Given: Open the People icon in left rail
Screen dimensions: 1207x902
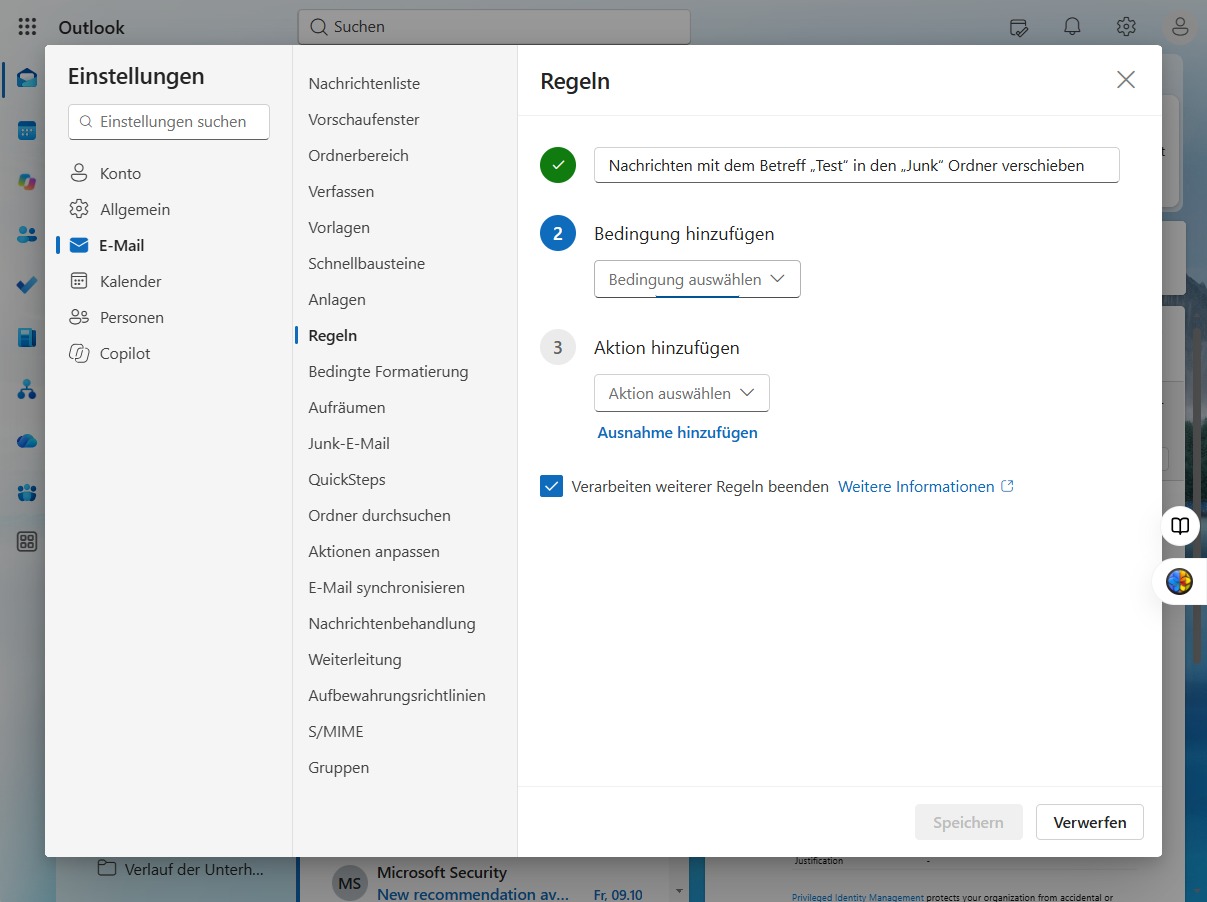Looking at the screenshot, I should coord(27,234).
